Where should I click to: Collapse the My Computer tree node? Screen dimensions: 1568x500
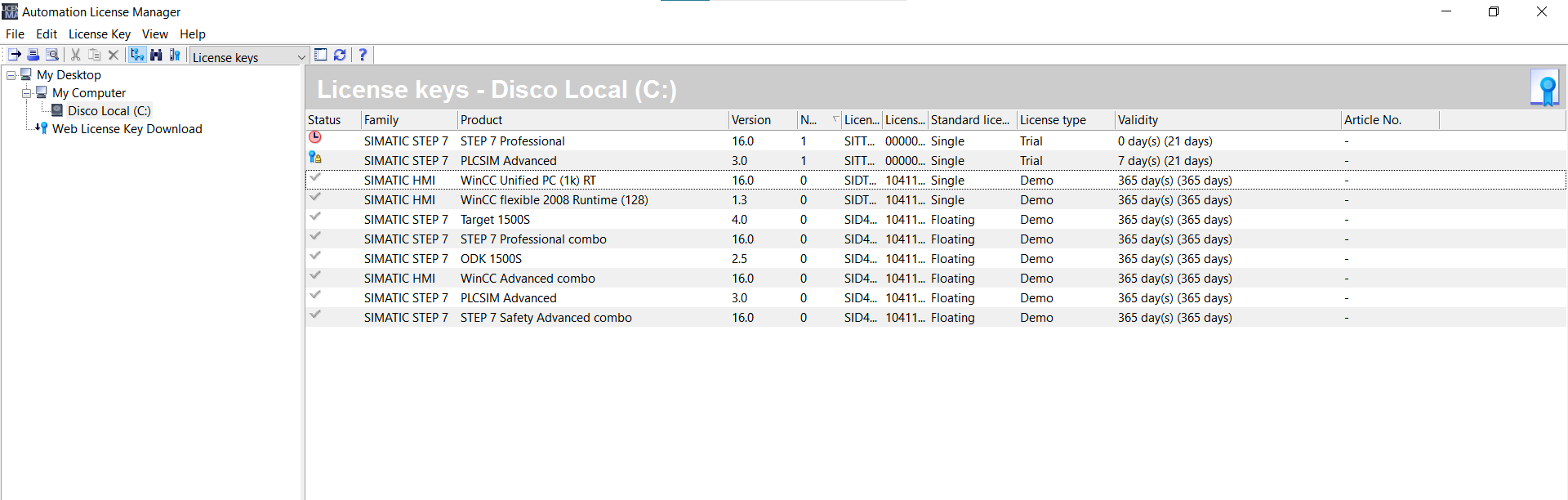click(27, 93)
